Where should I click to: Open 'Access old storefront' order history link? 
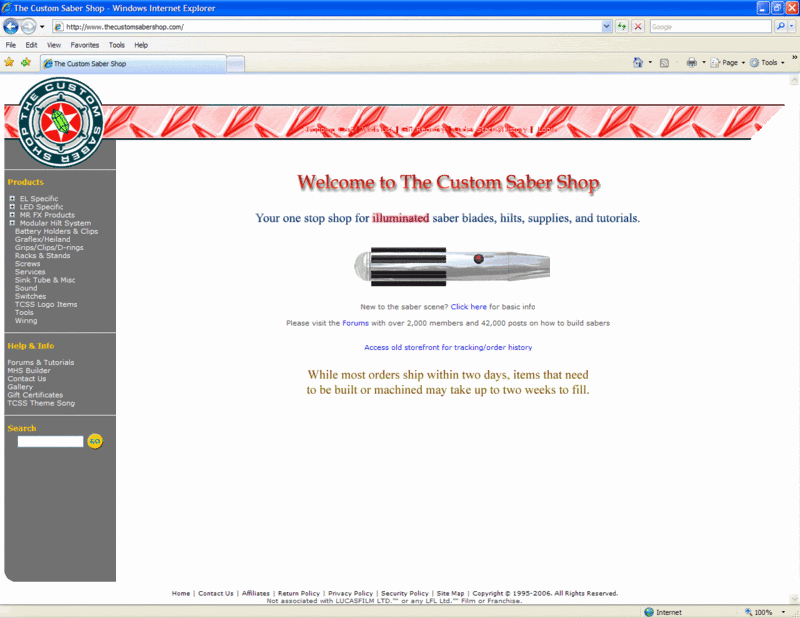[448, 348]
